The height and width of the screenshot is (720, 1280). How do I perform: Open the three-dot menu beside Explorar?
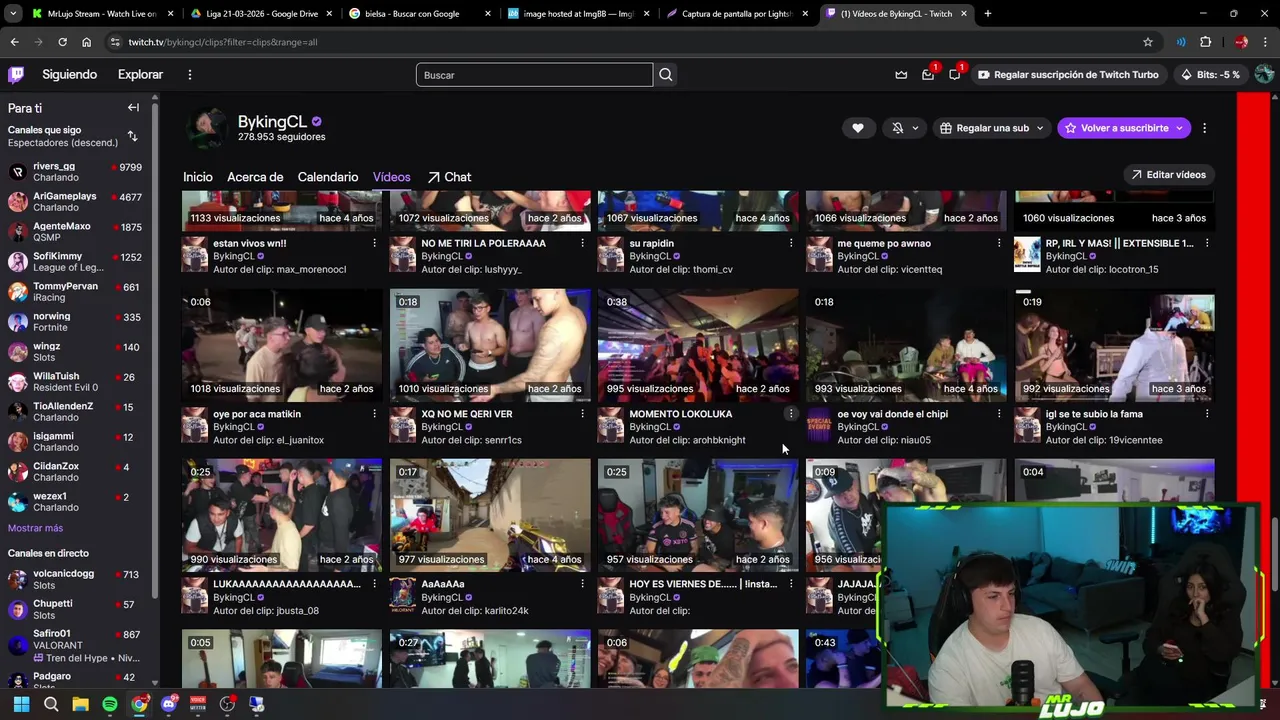(189, 74)
